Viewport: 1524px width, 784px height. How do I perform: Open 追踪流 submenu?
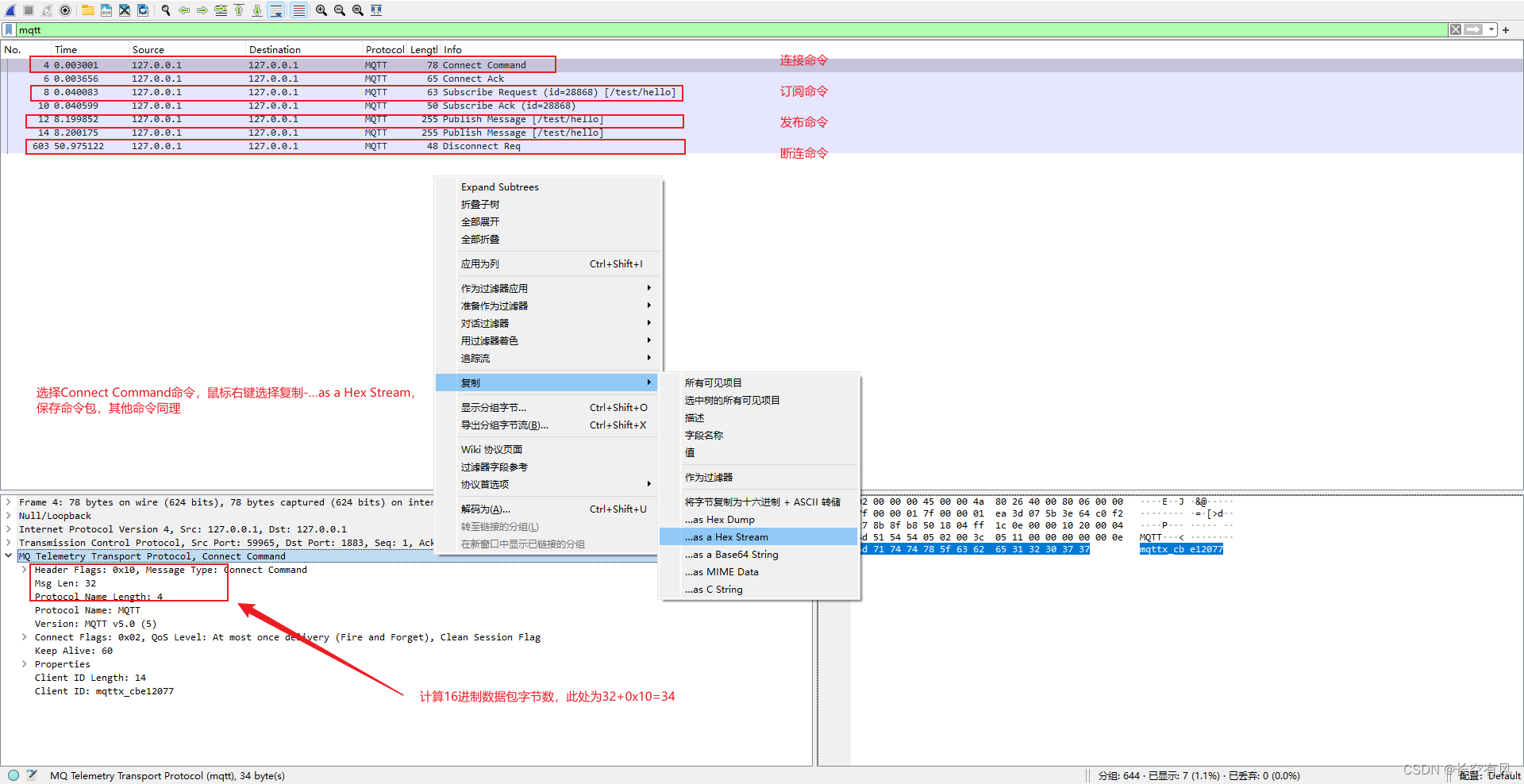coord(548,359)
